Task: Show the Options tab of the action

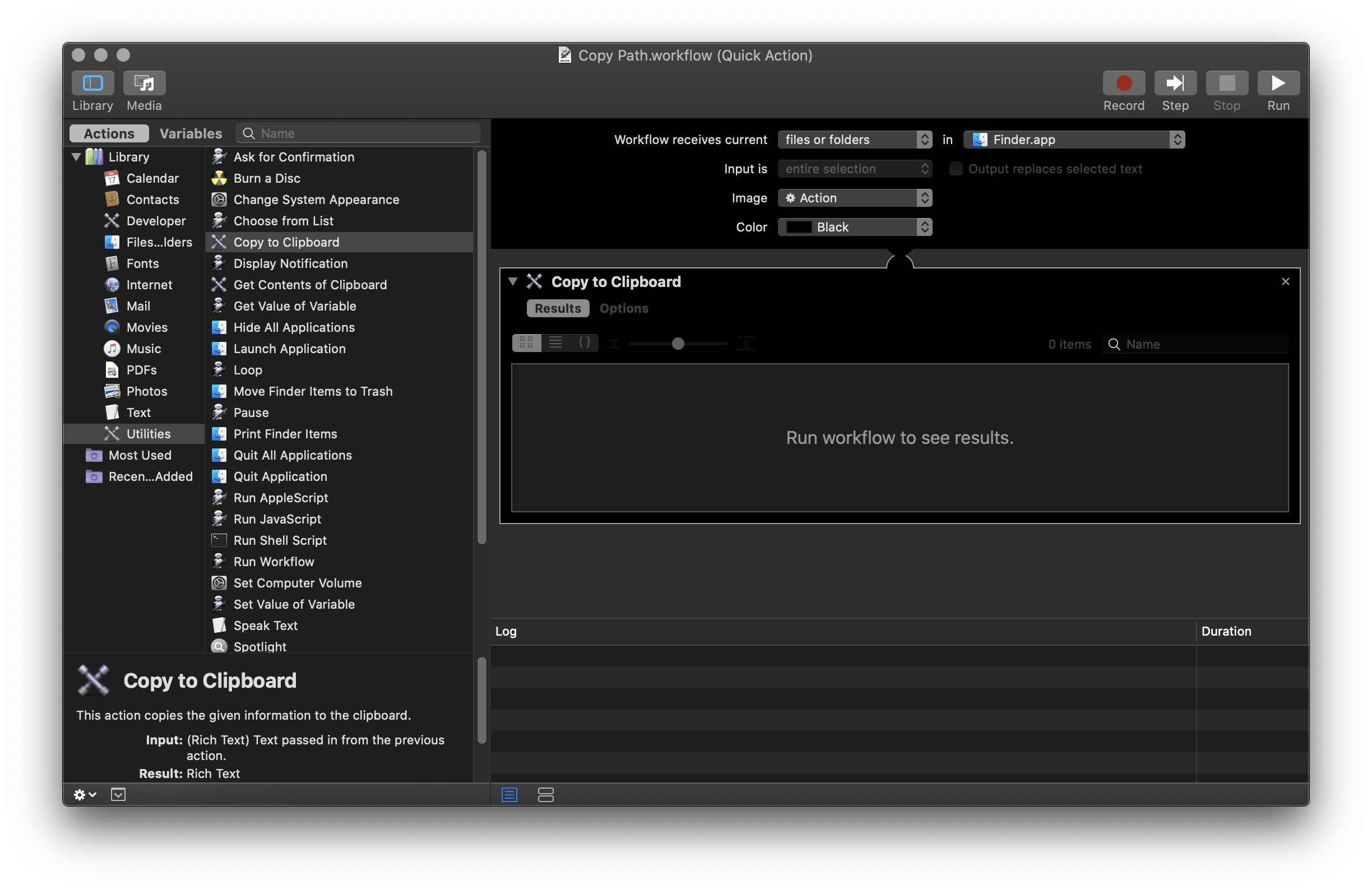Action: [x=624, y=308]
